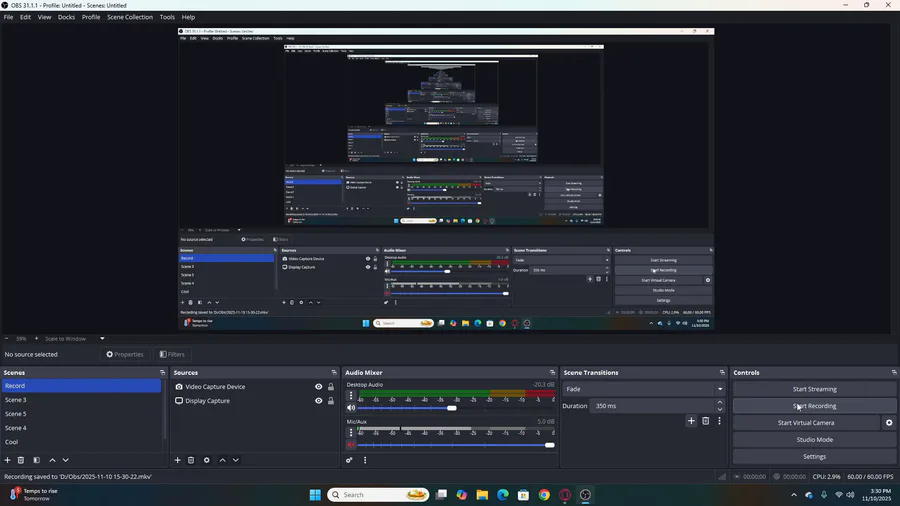The height and width of the screenshot is (506, 900).
Task: Show hidden system tray icons chevron
Action: tap(794, 495)
